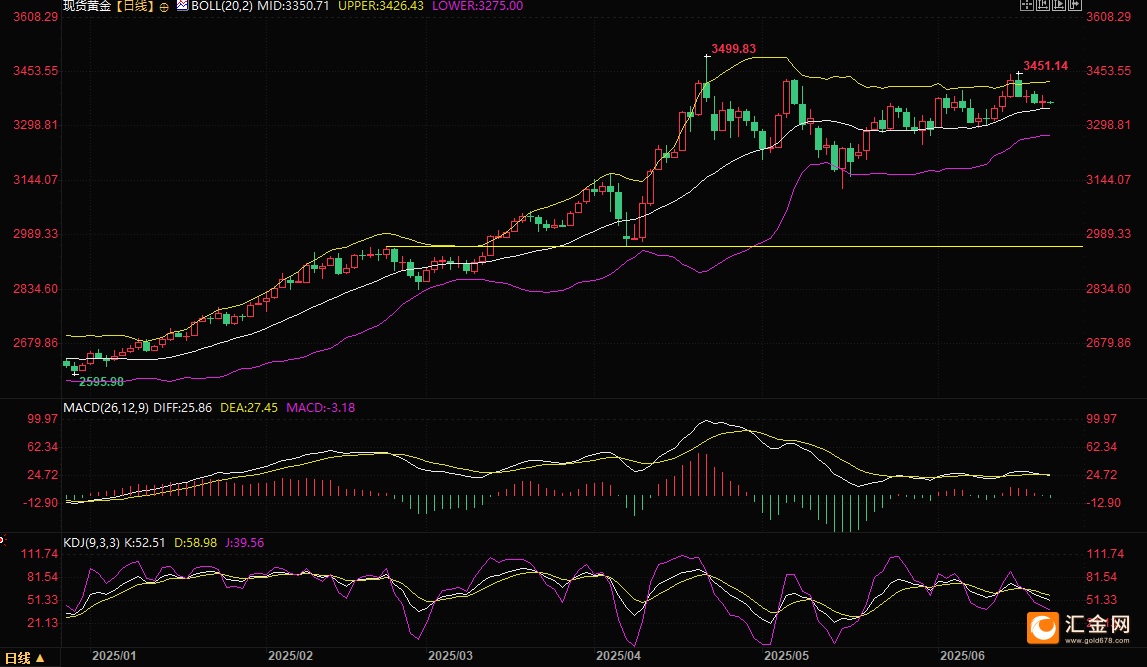Click the yellow horizontal support line

(734, 246)
